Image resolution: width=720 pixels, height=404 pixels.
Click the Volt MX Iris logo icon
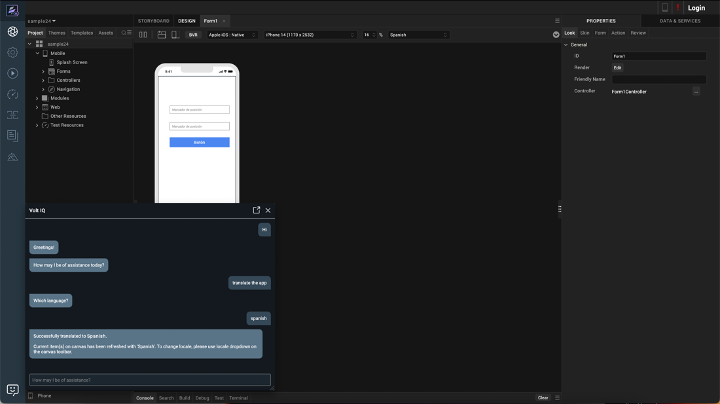tap(12, 10)
